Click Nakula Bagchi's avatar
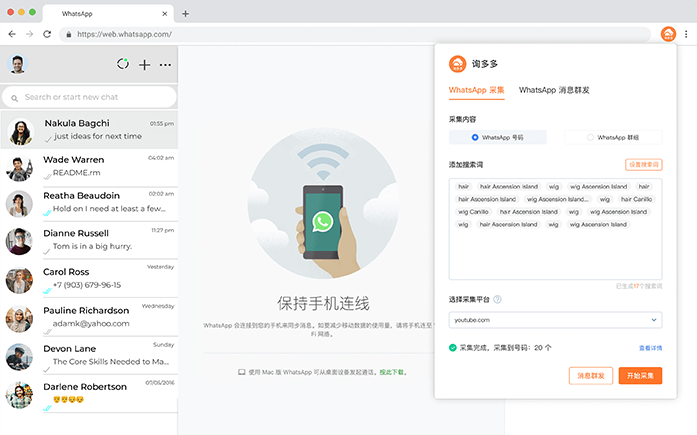 pyautogui.click(x=20, y=132)
